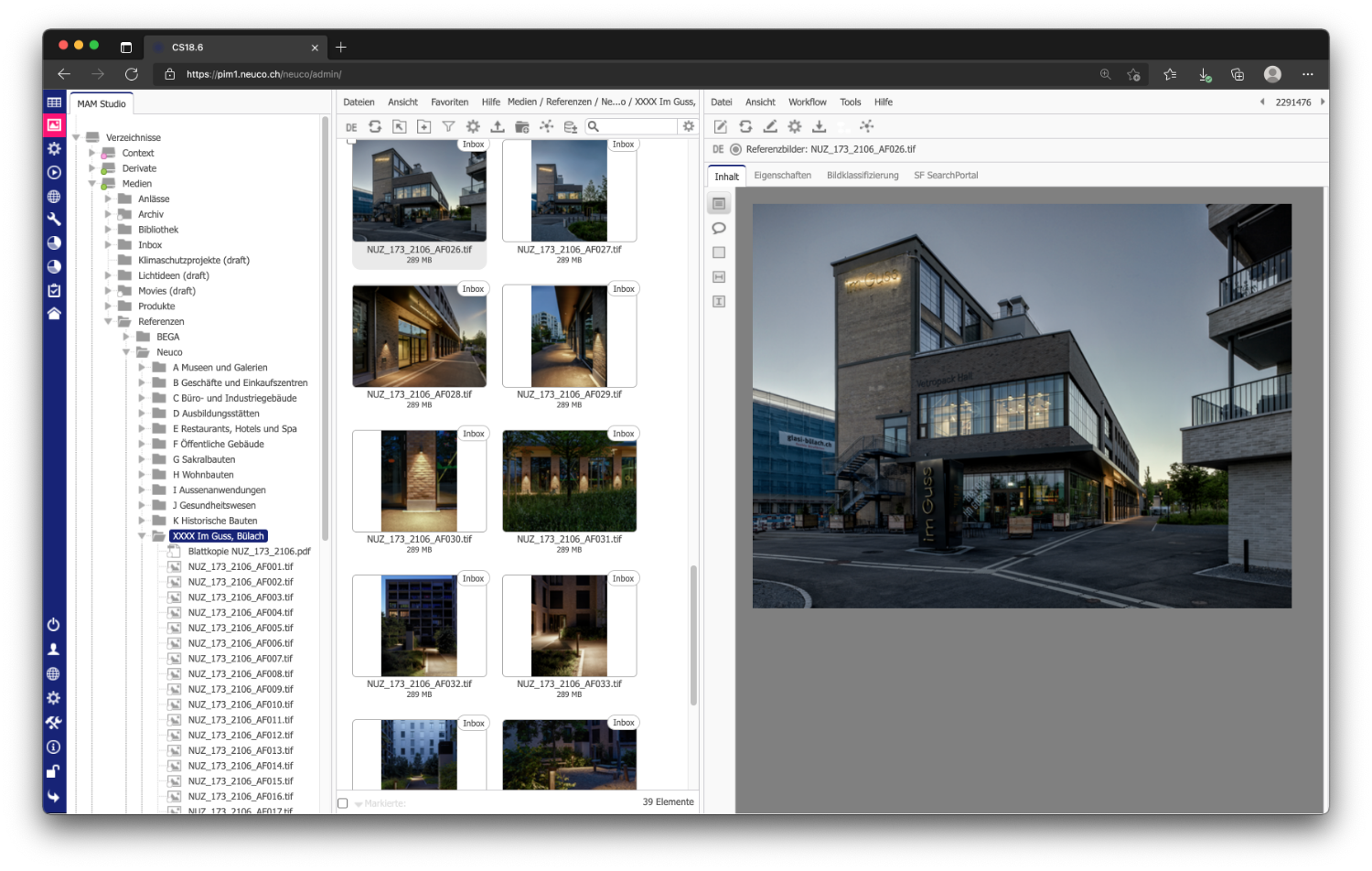Open Blattkopie NUZ_173_2106.pdf in the tree

248,552
